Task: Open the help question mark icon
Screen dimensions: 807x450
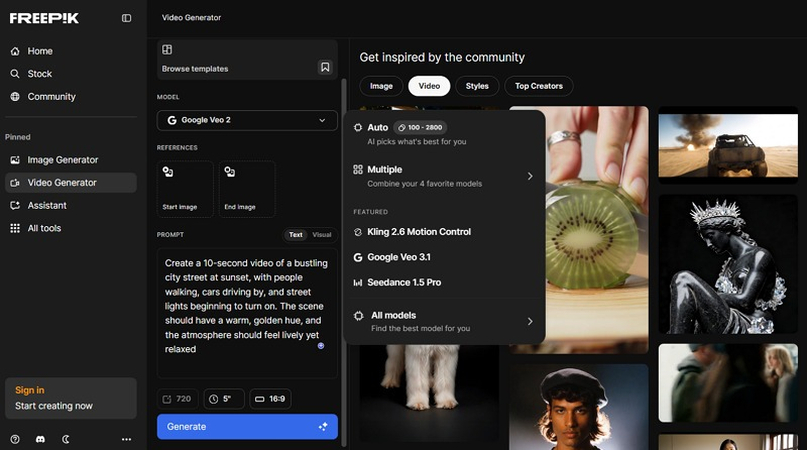Action: click(x=15, y=439)
